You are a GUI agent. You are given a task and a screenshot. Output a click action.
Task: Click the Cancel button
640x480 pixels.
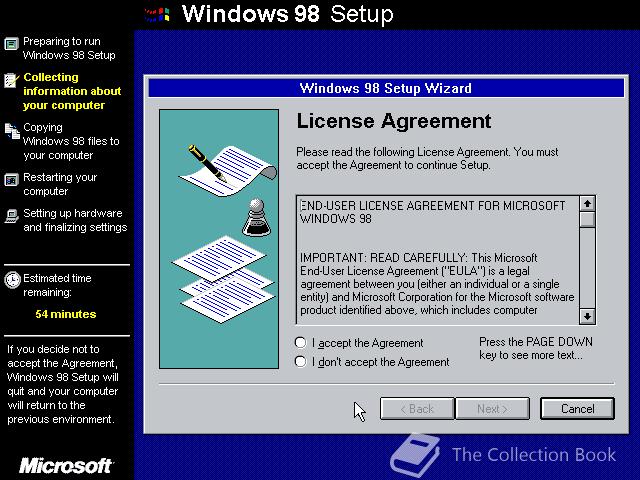[x=577, y=409]
